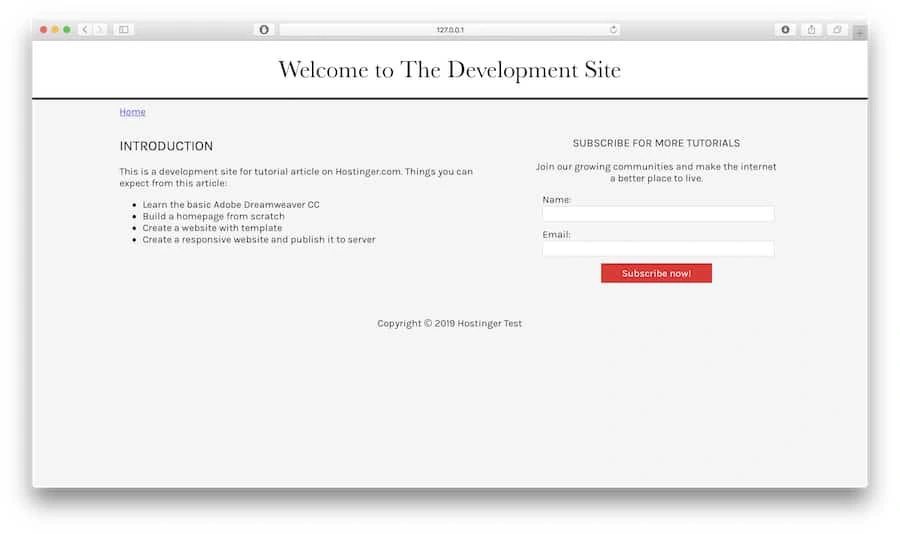Click the extension icon next to the Share button
This screenshot has height=534, width=900.
point(785,29)
